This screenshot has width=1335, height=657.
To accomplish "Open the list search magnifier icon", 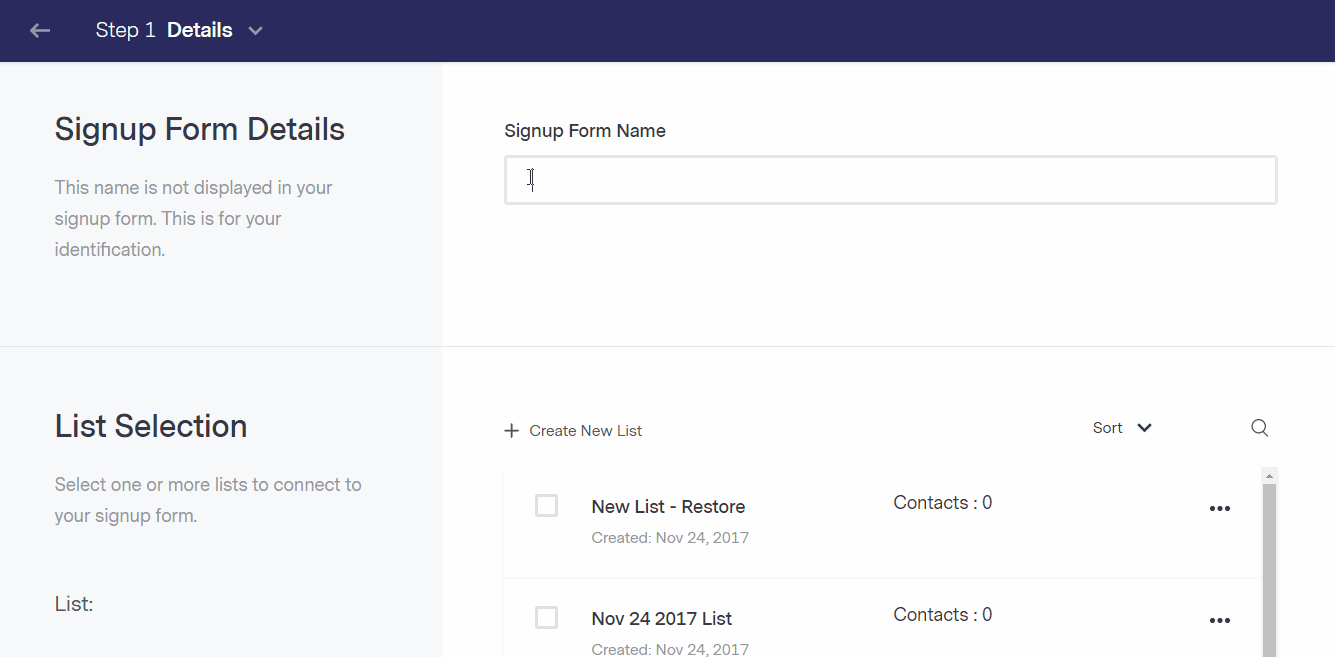I will pos(1260,428).
